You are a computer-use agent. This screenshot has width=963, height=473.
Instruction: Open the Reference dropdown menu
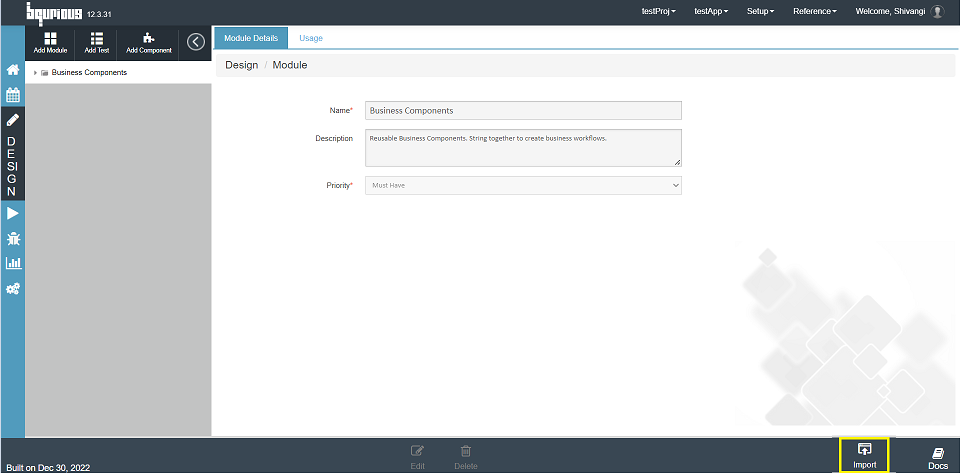point(814,11)
